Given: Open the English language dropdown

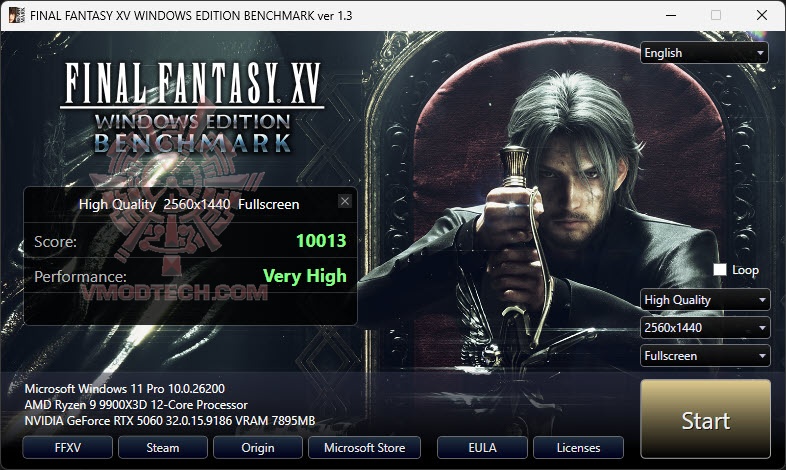Looking at the screenshot, I should click(704, 53).
